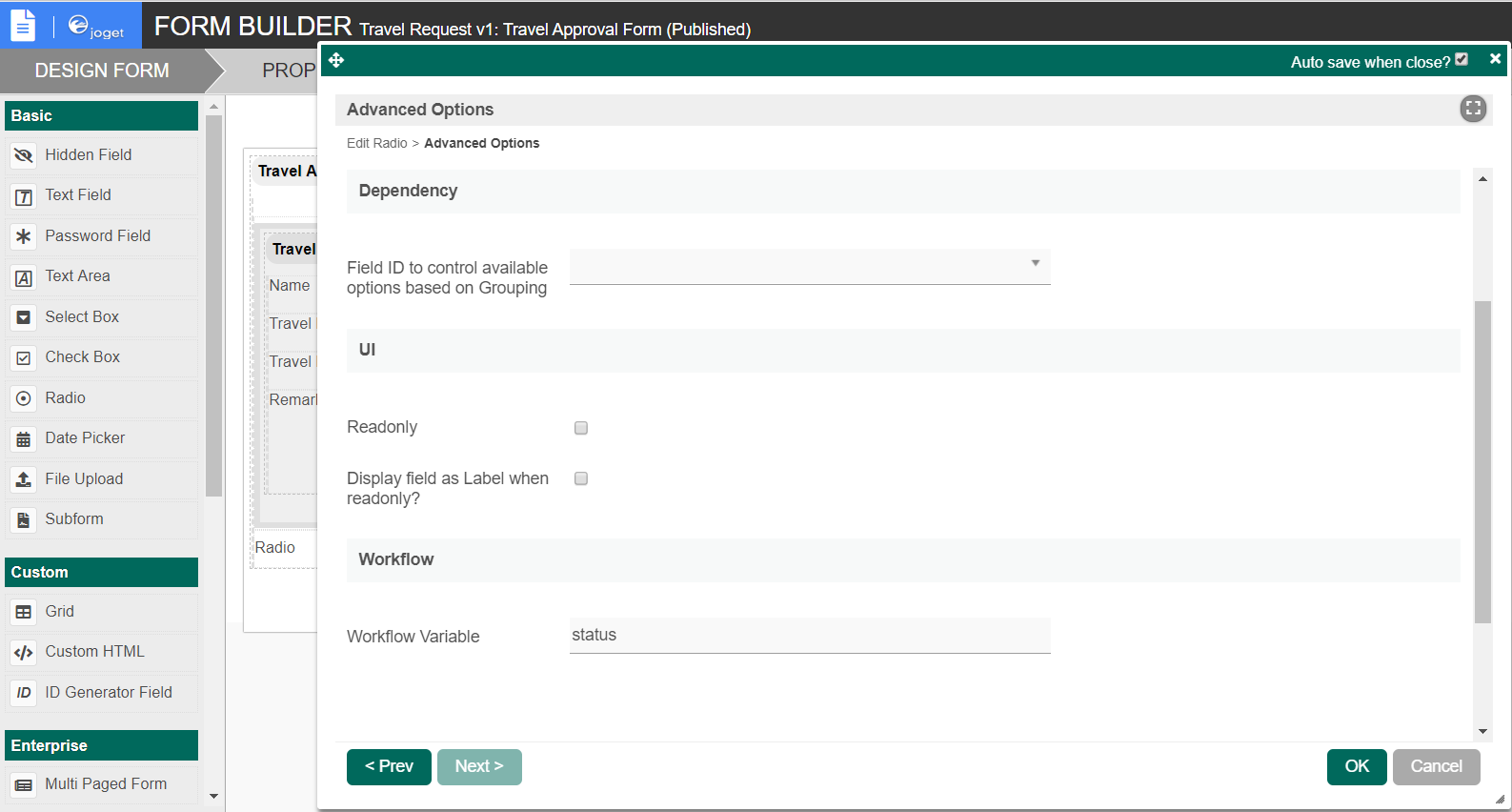Image resolution: width=1512 pixels, height=812 pixels.
Task: Click the Subform icon
Action: pos(24,520)
